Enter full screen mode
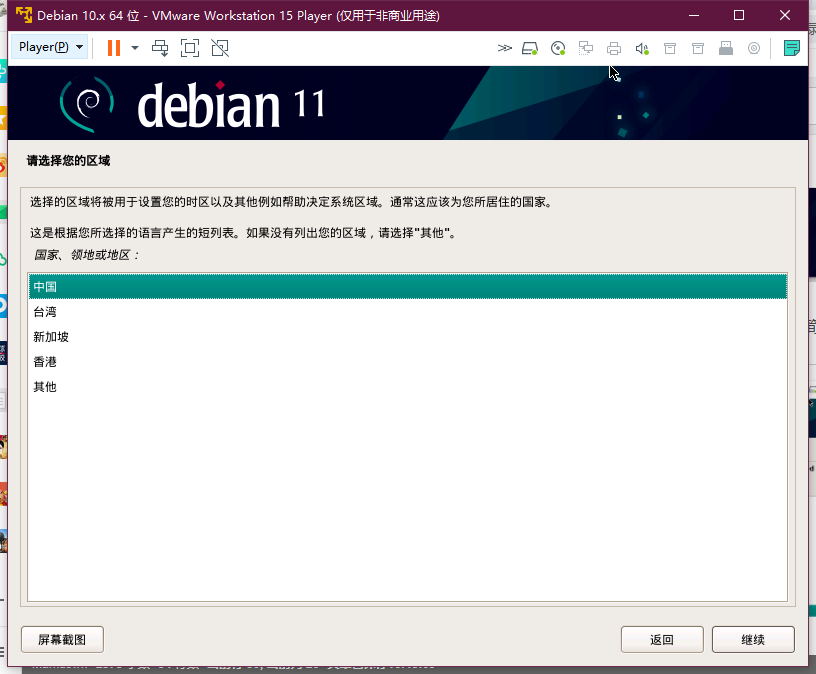The height and width of the screenshot is (674, 816). click(190, 48)
